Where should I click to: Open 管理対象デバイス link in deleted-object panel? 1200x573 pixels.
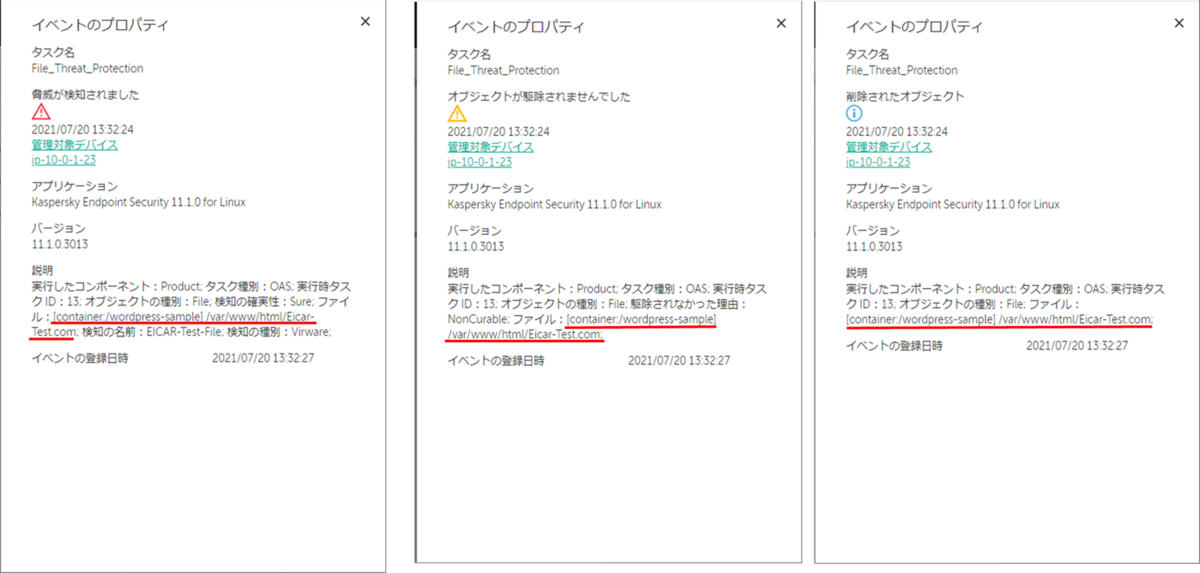pos(889,146)
